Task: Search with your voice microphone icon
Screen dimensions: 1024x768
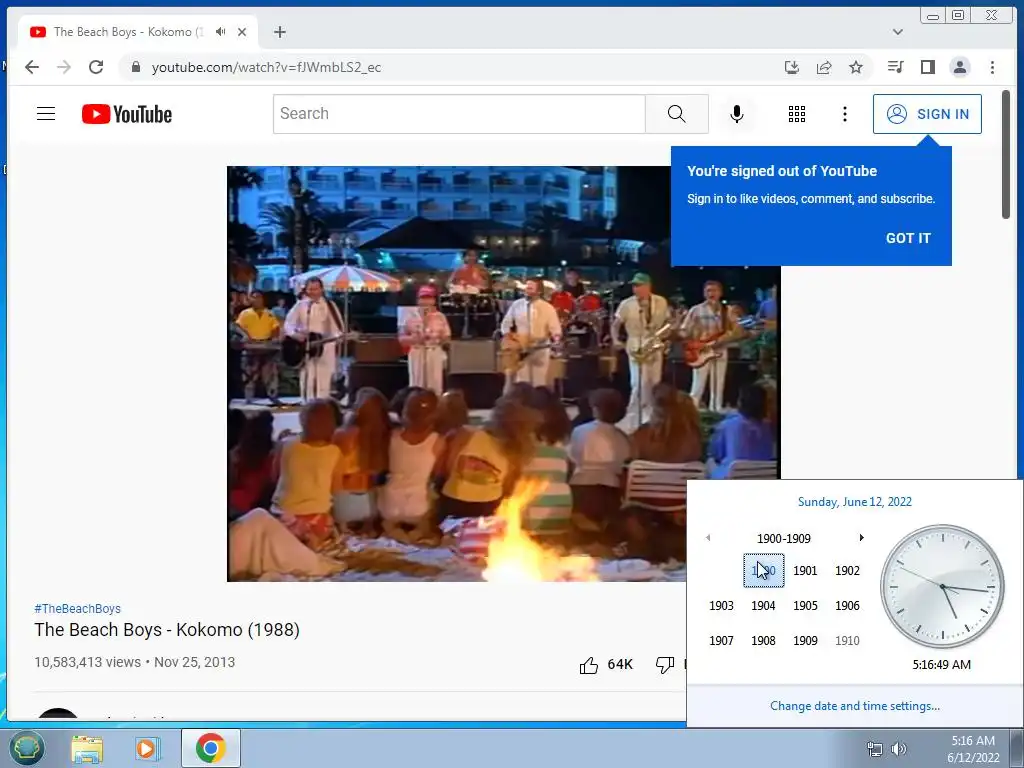Action: 737,114
